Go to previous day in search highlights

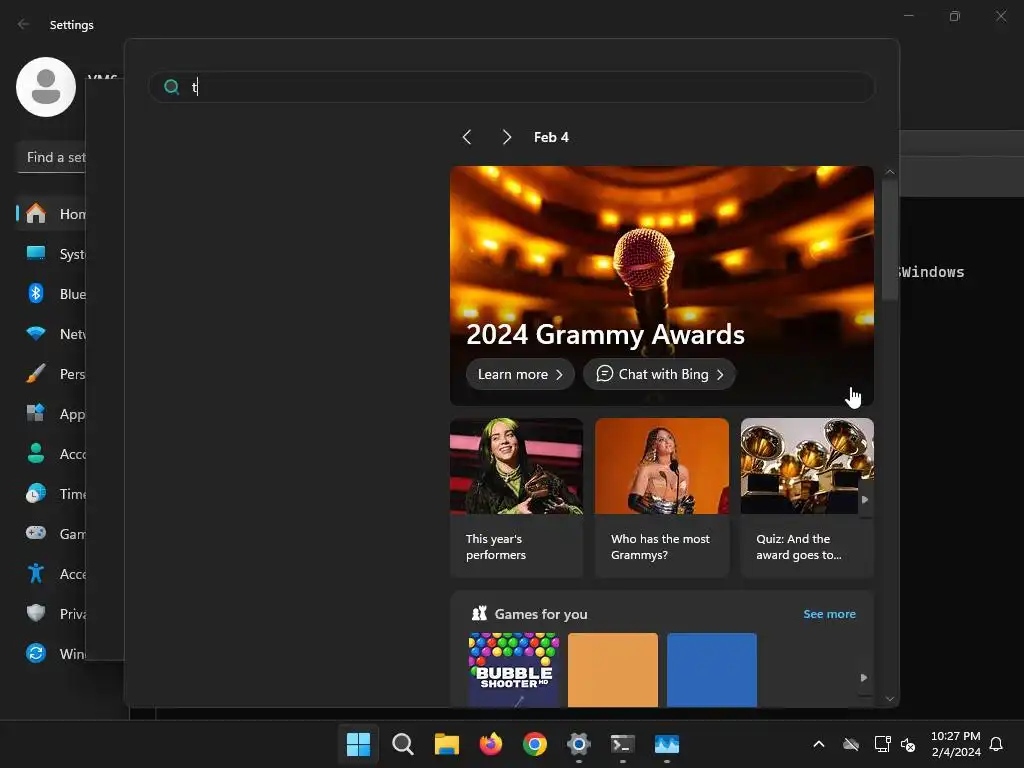click(x=467, y=137)
